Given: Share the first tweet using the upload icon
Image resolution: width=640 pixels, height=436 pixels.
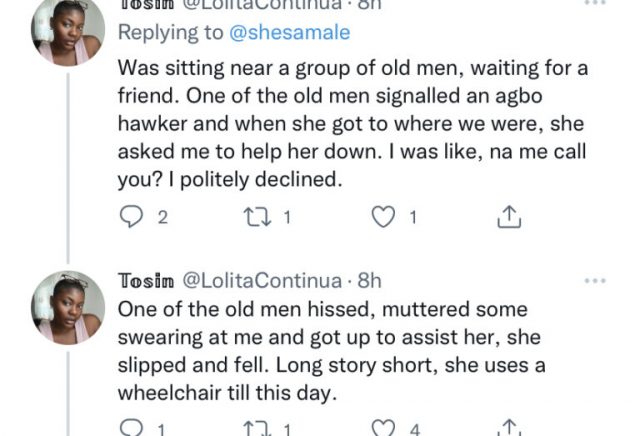Looking at the screenshot, I should tap(508, 218).
